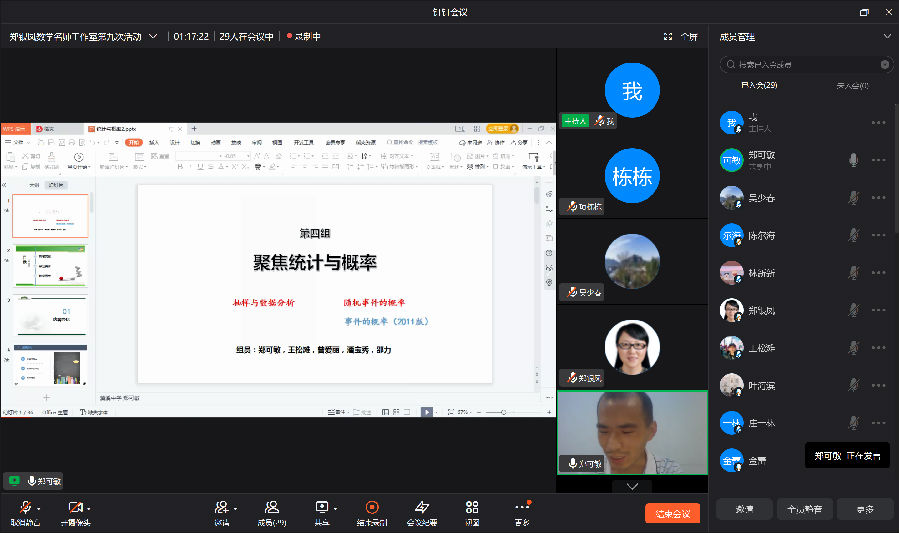Click the red end meeting button
Image resolution: width=899 pixels, height=533 pixels.
672,513
